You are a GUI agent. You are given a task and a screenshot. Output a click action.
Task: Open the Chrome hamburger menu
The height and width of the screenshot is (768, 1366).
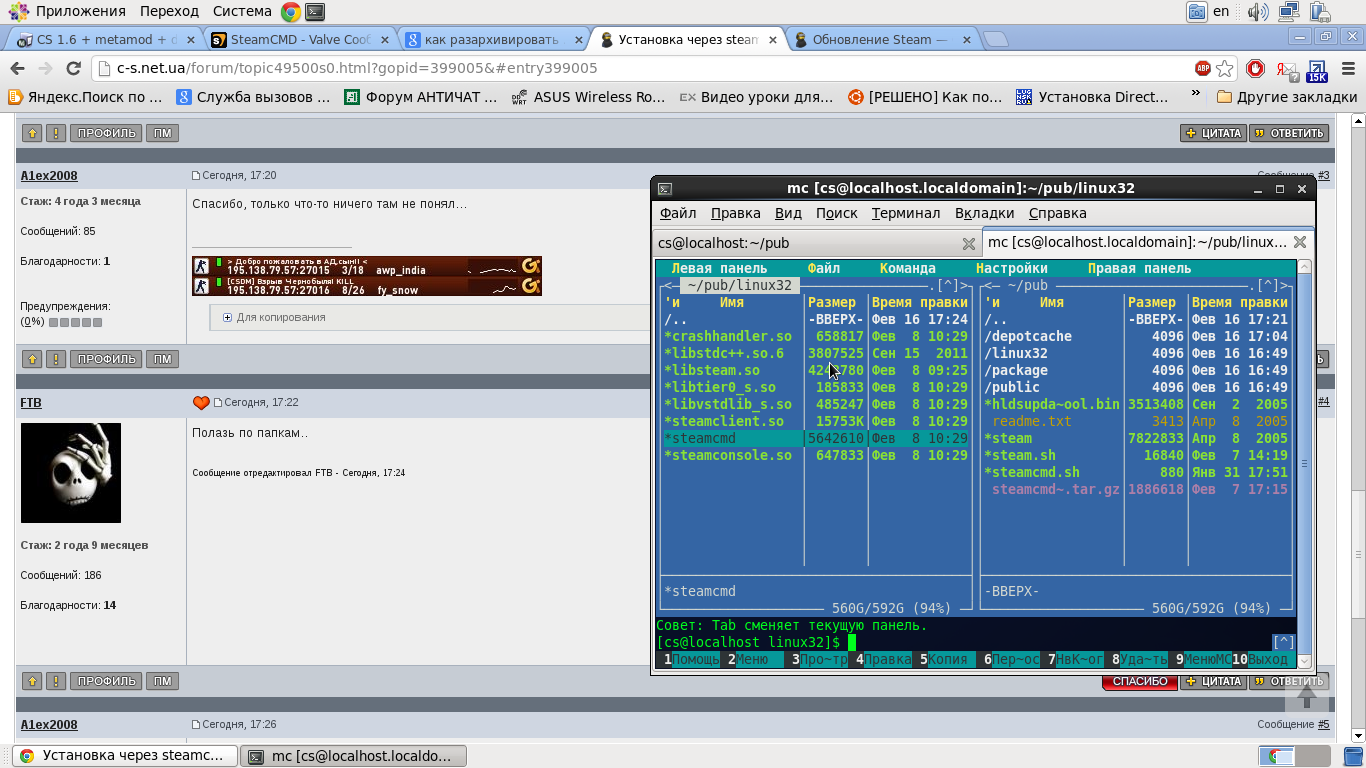[x=1347, y=68]
